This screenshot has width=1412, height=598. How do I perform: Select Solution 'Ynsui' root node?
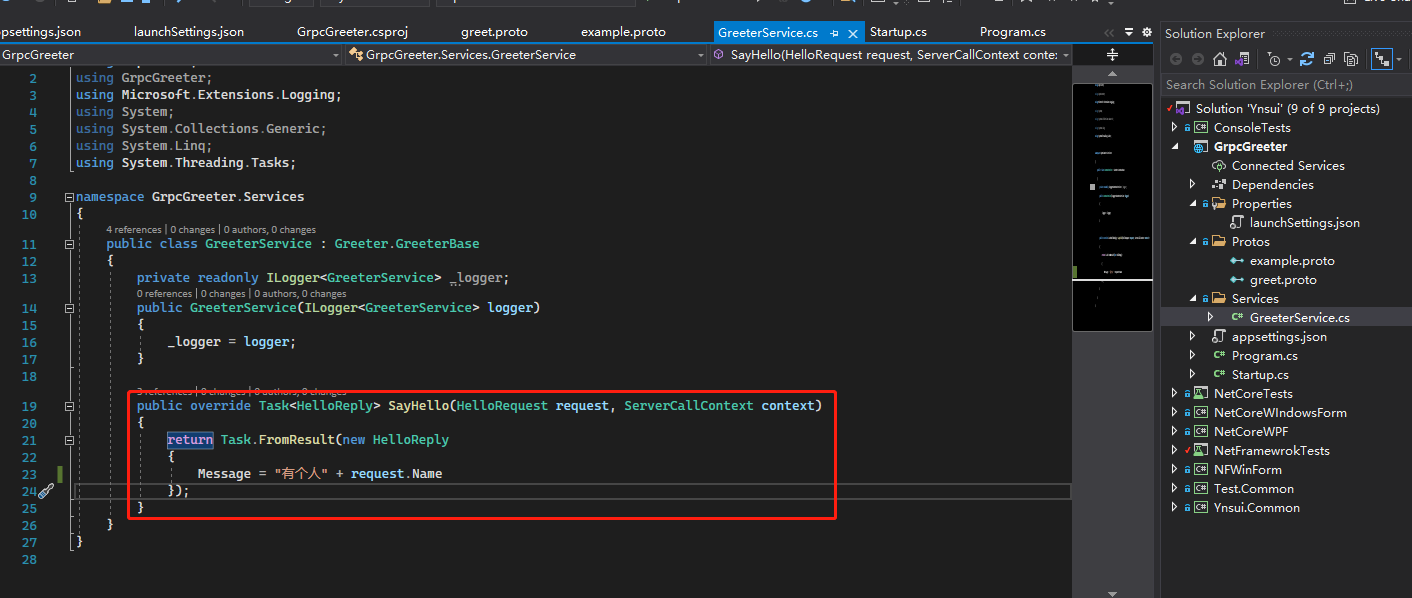(x=1287, y=108)
